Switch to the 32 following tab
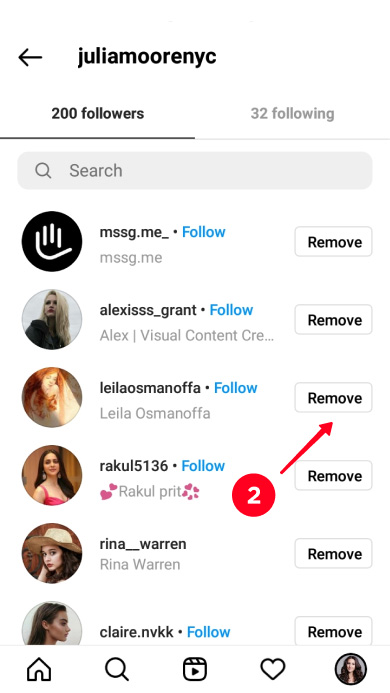The height and width of the screenshot is (693, 390). [x=292, y=114]
